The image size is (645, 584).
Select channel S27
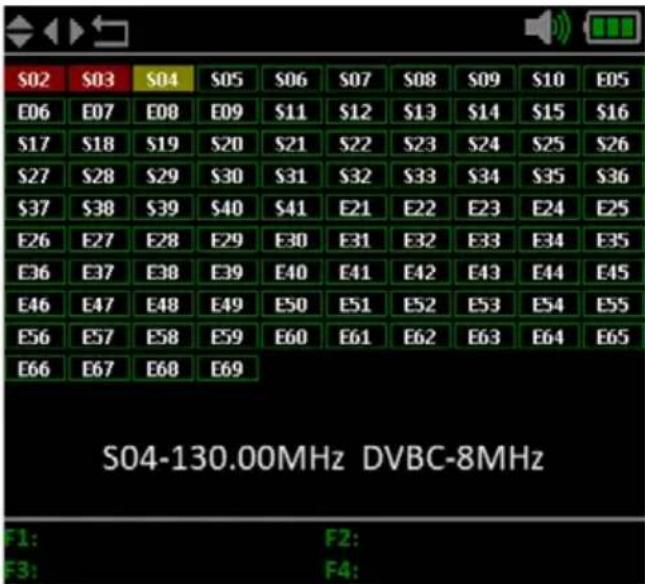tap(34, 176)
